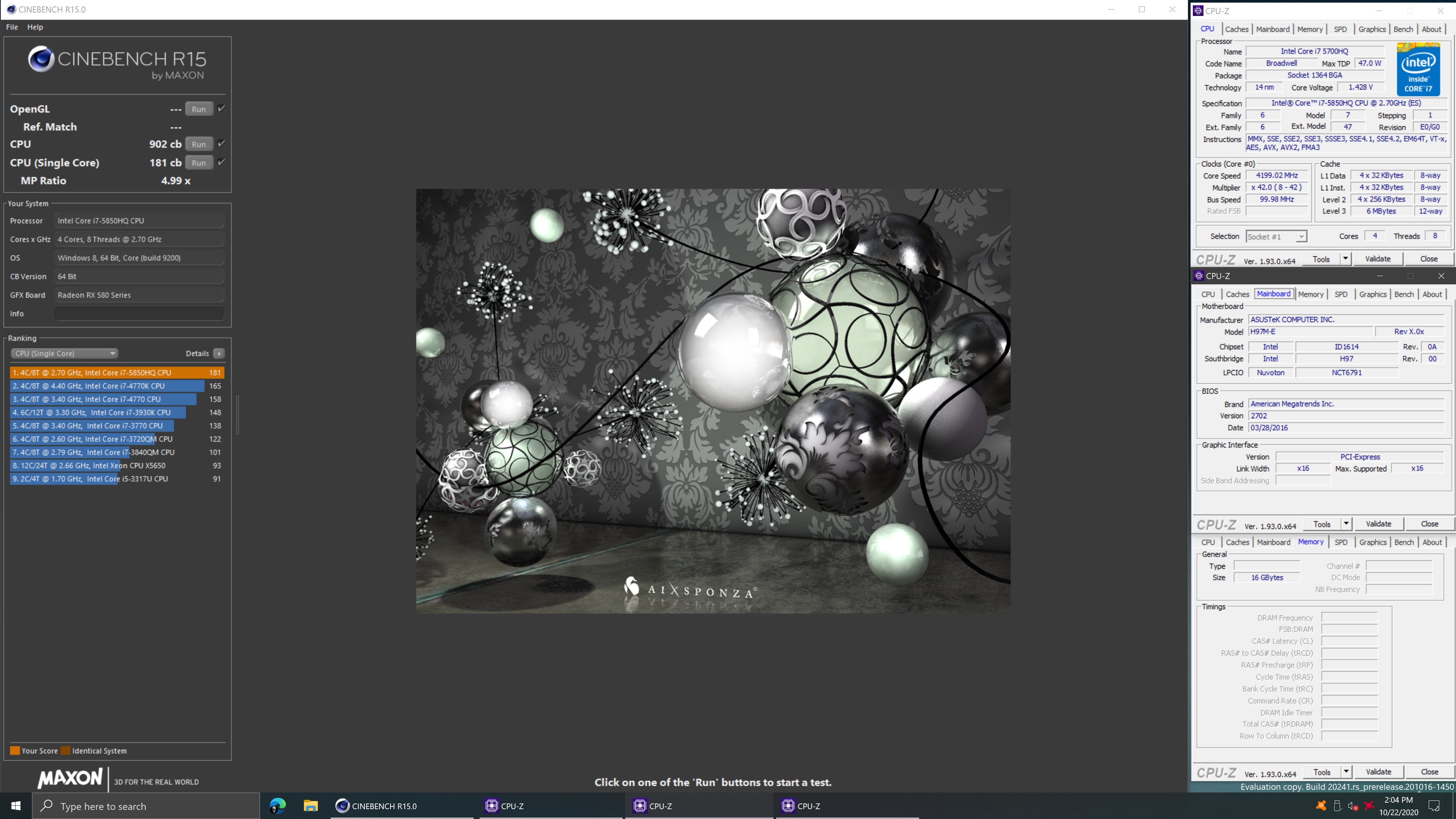Click the MAXON logo
This screenshot has height=819, width=1456.
[x=70, y=778]
